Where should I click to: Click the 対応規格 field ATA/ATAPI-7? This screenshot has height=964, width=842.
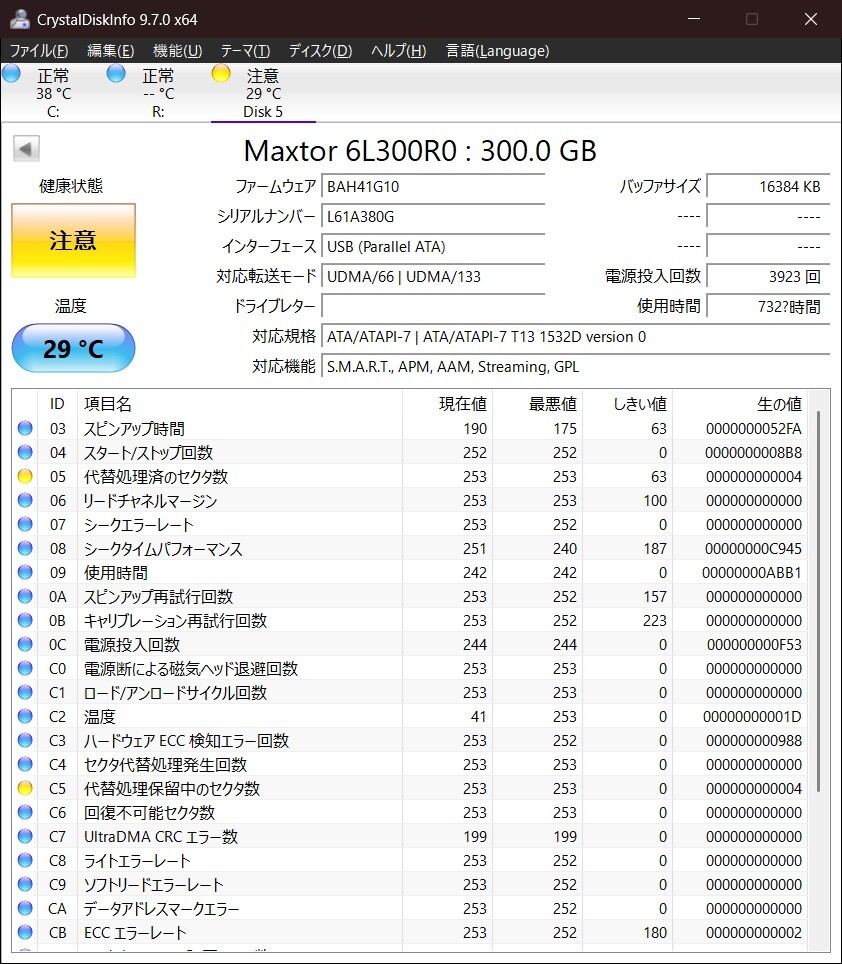575,336
